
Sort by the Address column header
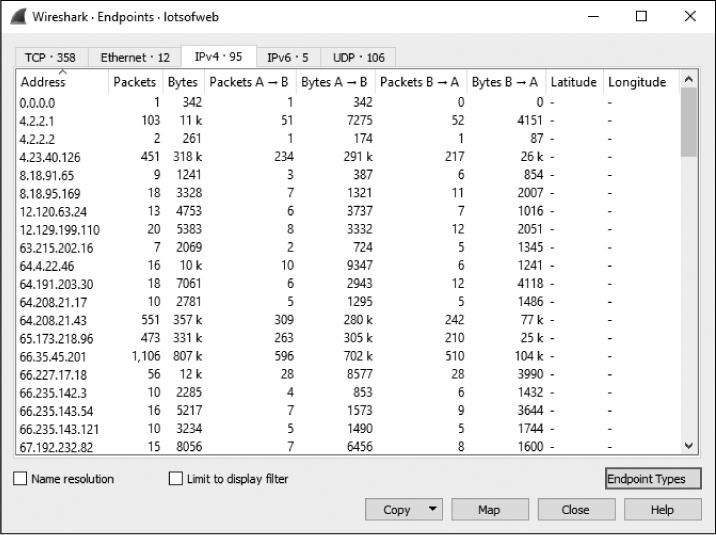tap(63, 82)
